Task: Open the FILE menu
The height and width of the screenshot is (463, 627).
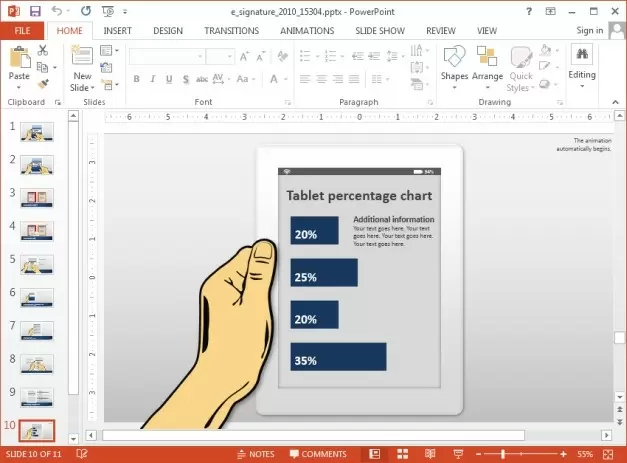Action: click(x=22, y=31)
